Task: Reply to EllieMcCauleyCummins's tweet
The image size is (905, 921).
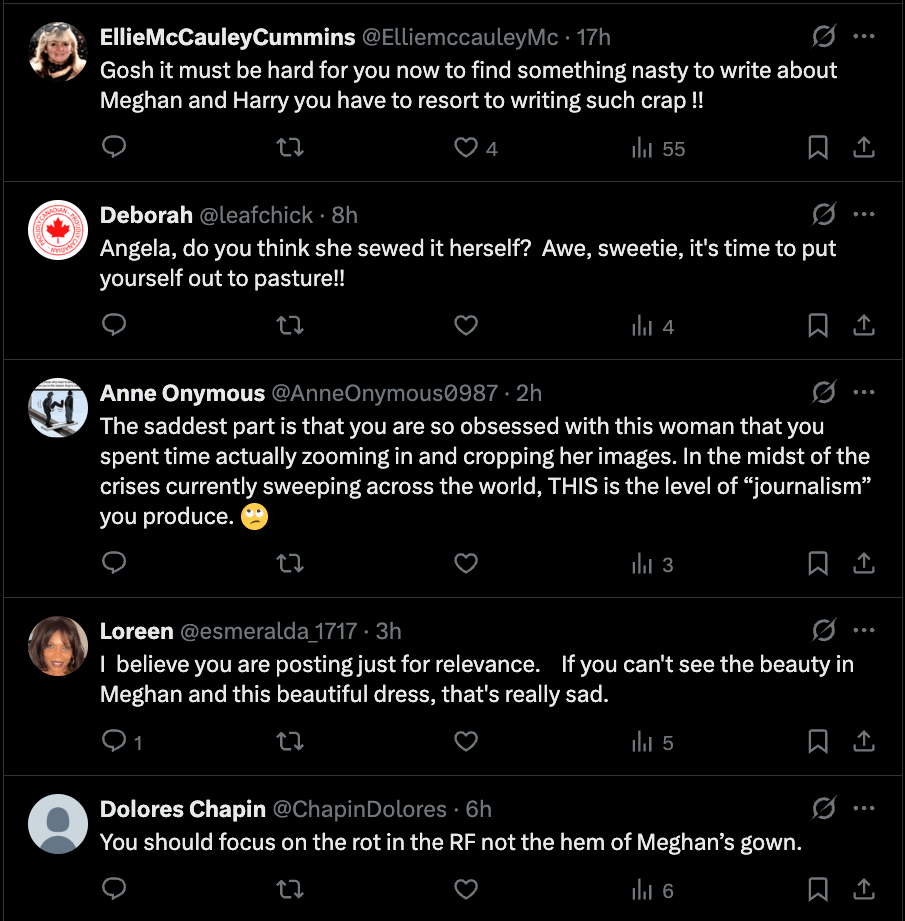Action: [x=115, y=148]
